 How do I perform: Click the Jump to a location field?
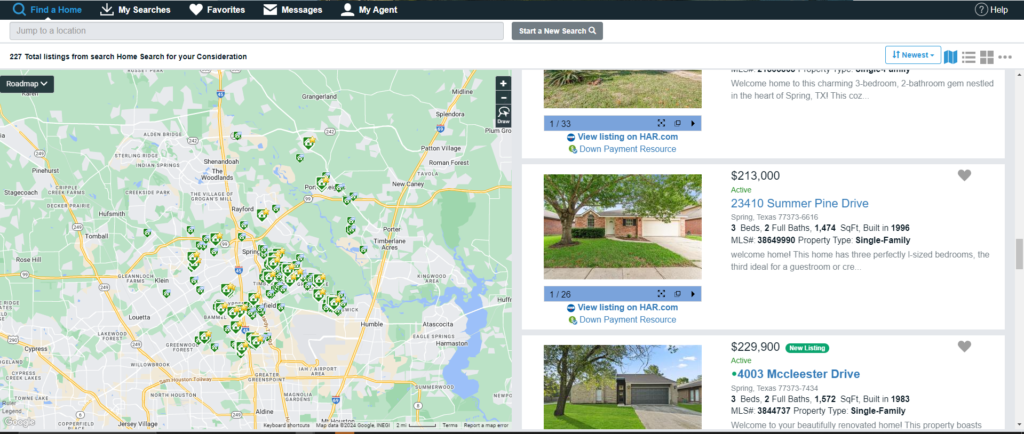coord(255,31)
